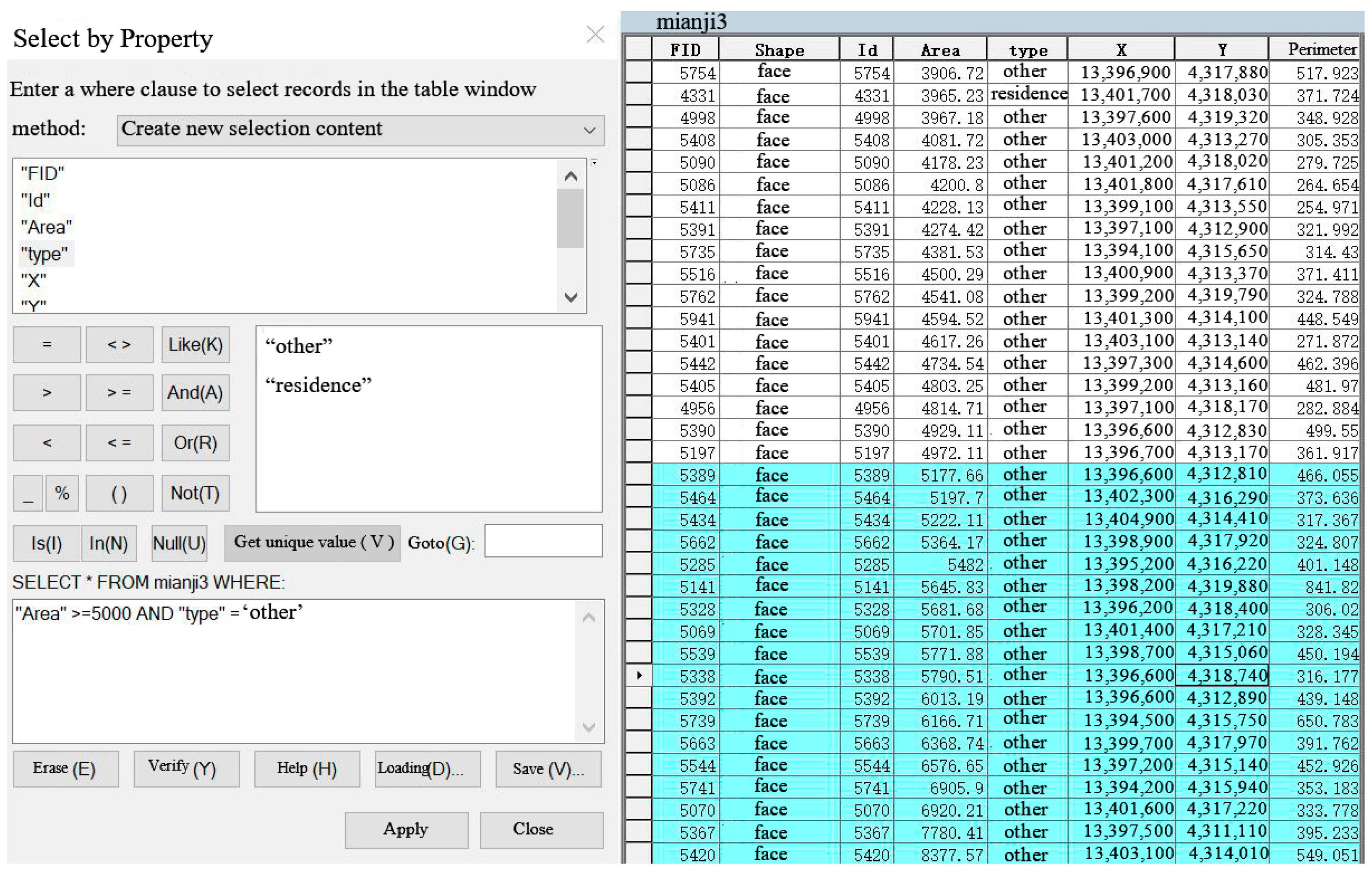Click the >= operator button
The height and width of the screenshot is (872, 1372).
(x=120, y=393)
